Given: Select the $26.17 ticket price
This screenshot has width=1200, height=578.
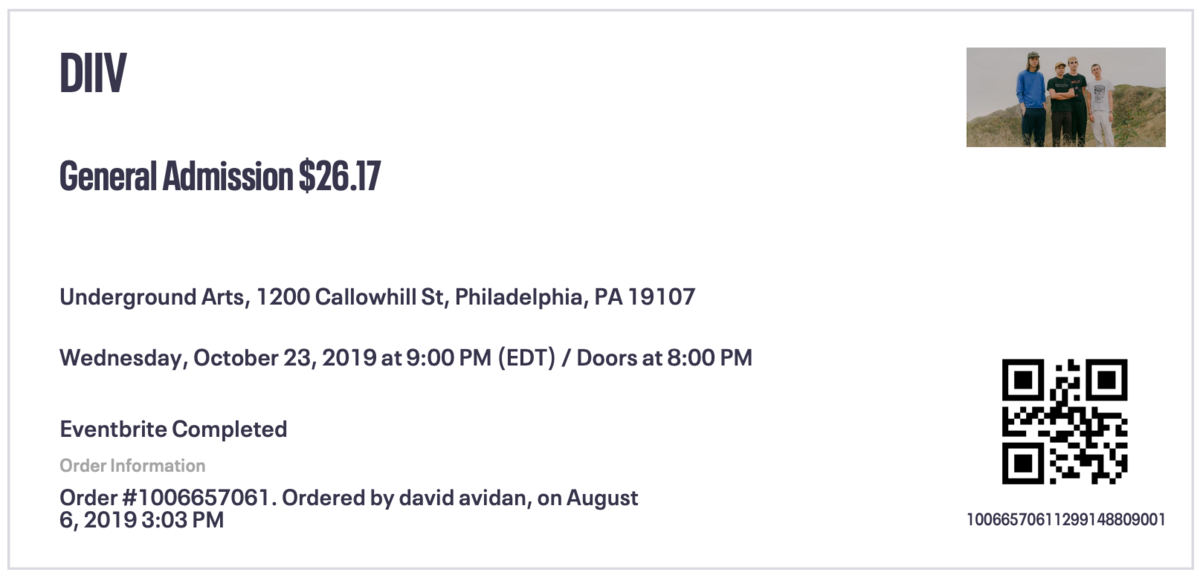Looking at the screenshot, I should pyautogui.click(x=340, y=177).
